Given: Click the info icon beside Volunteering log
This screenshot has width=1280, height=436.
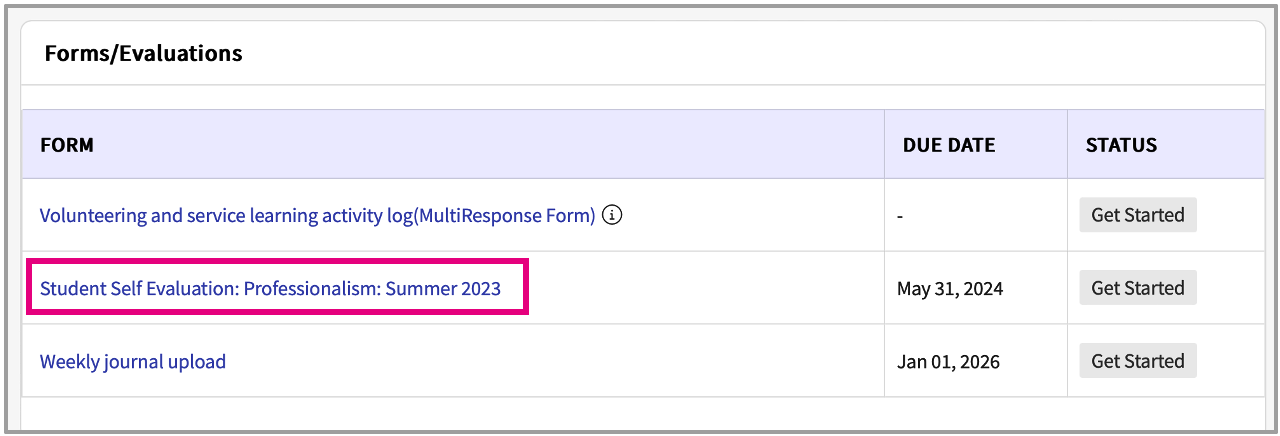Looking at the screenshot, I should (x=613, y=215).
